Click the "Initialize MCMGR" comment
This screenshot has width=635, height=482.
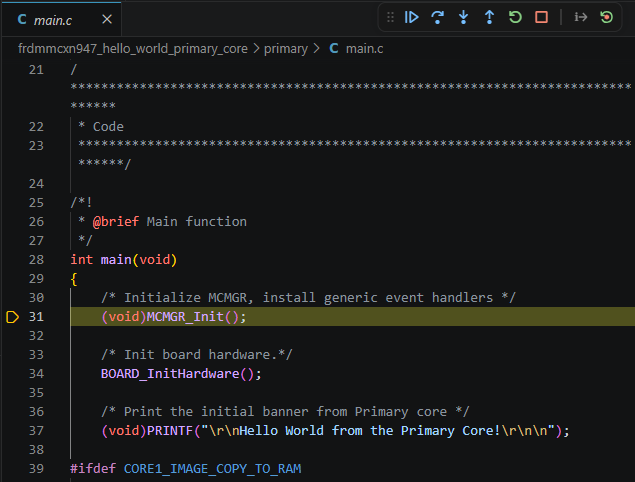(308, 298)
